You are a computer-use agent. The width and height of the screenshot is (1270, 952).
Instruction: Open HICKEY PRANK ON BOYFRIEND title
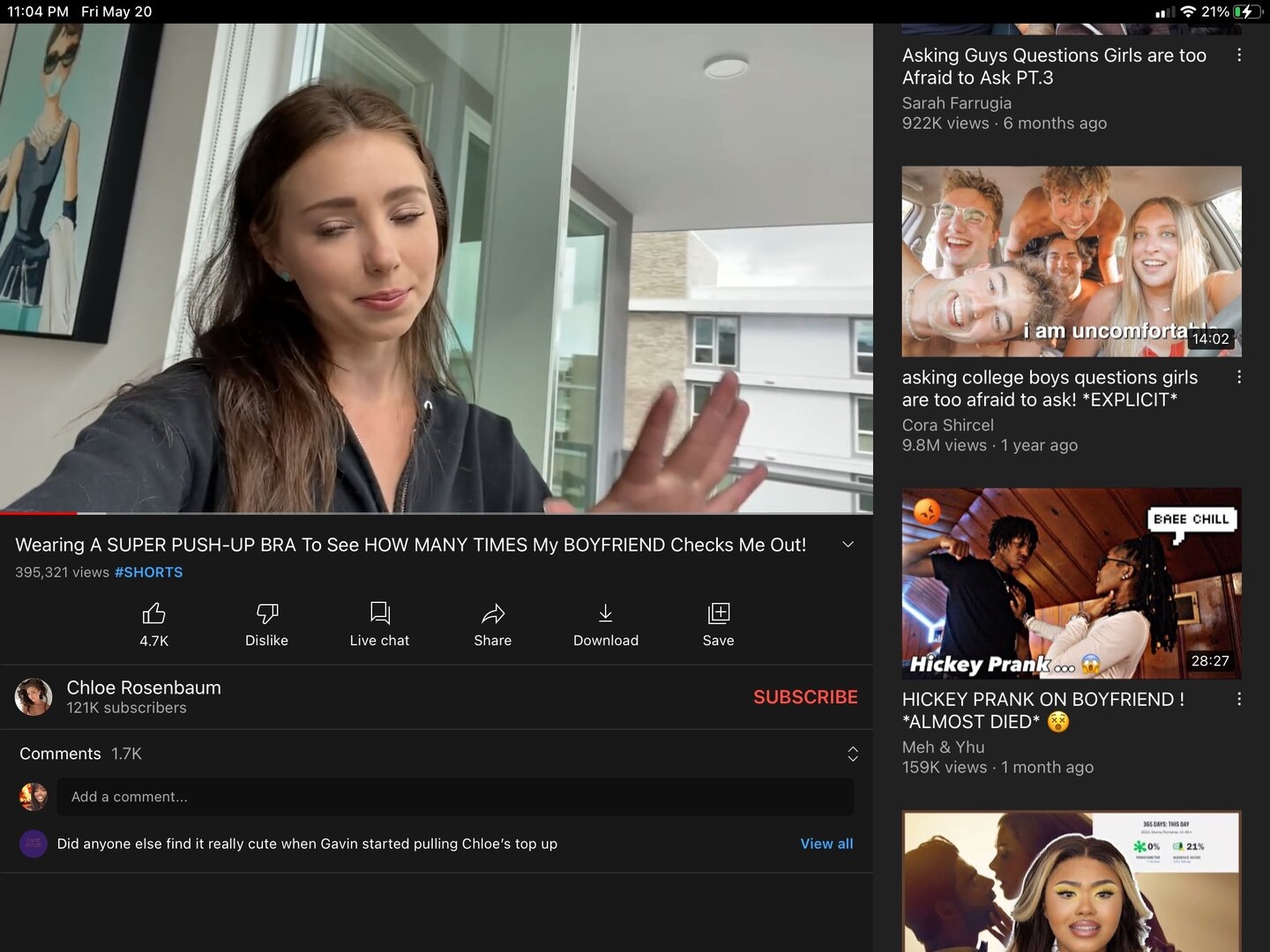coord(1043,710)
